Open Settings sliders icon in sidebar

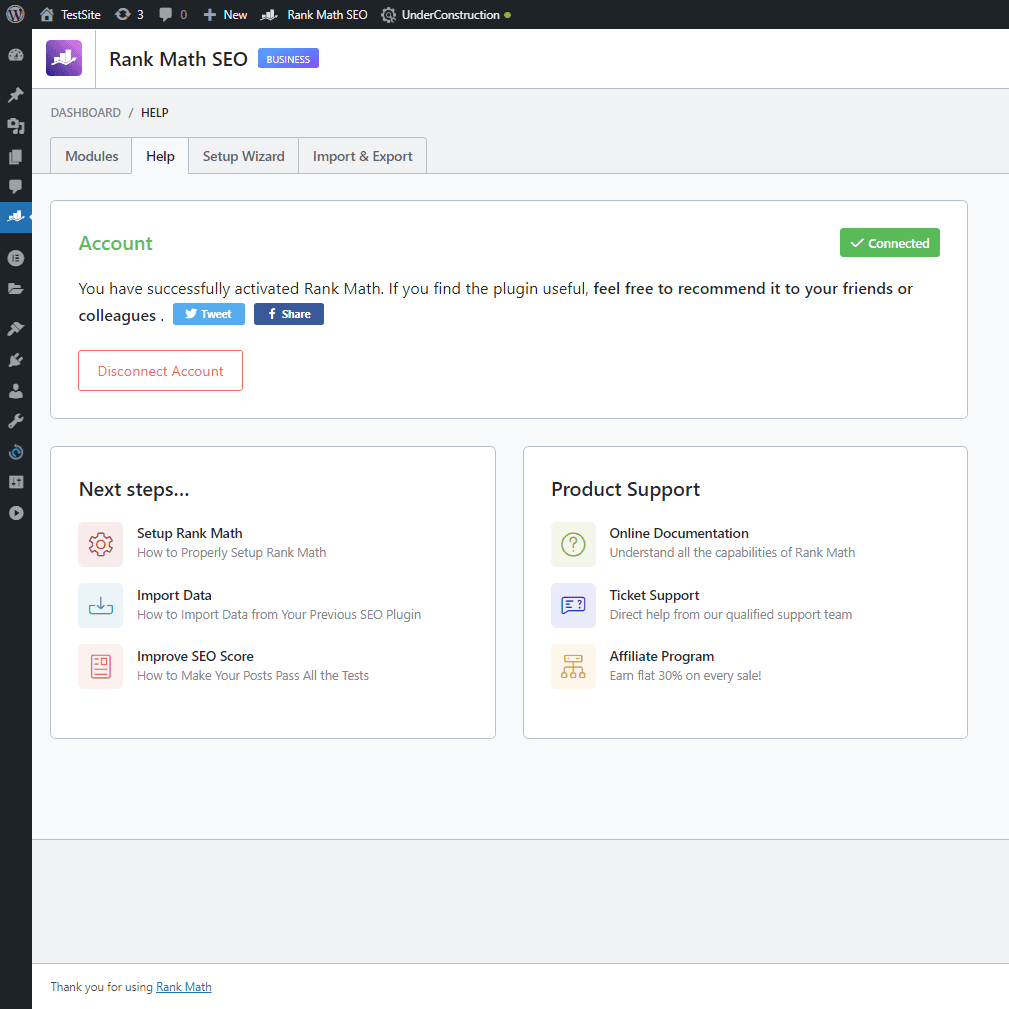point(15,482)
